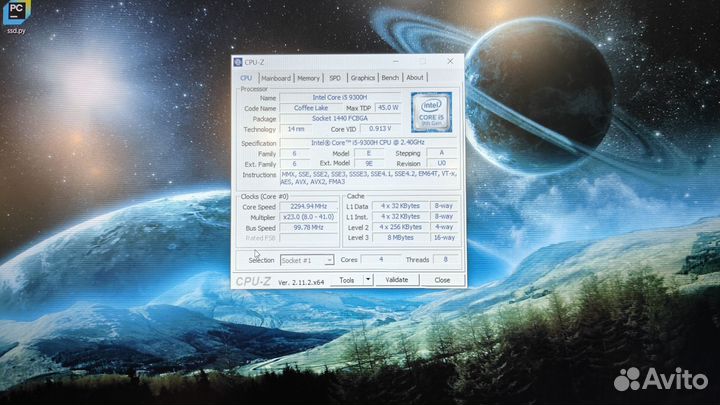
Task: Click the Stepping value 'A'
Action: [x=442, y=152]
